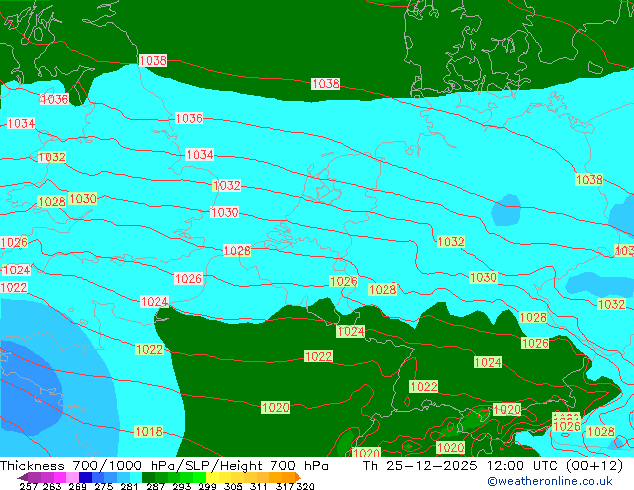Click legend value 311
The image size is (634, 490).
click(x=259, y=486)
